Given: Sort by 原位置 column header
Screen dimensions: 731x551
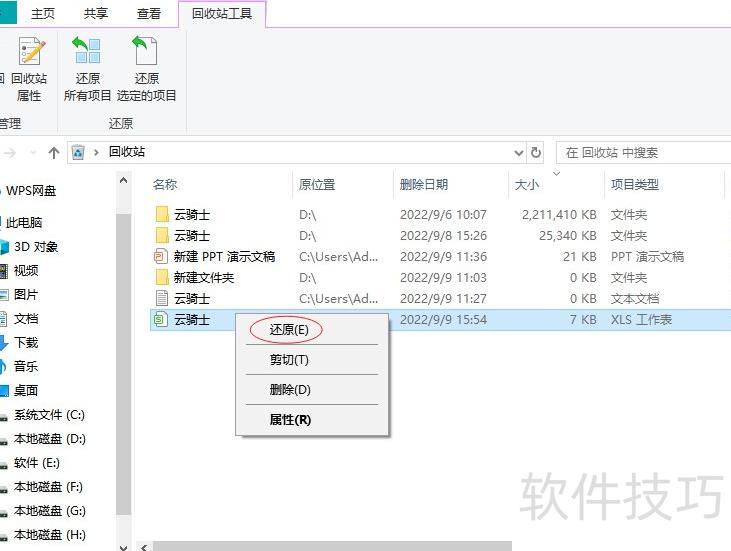Looking at the screenshot, I should tap(317, 185).
